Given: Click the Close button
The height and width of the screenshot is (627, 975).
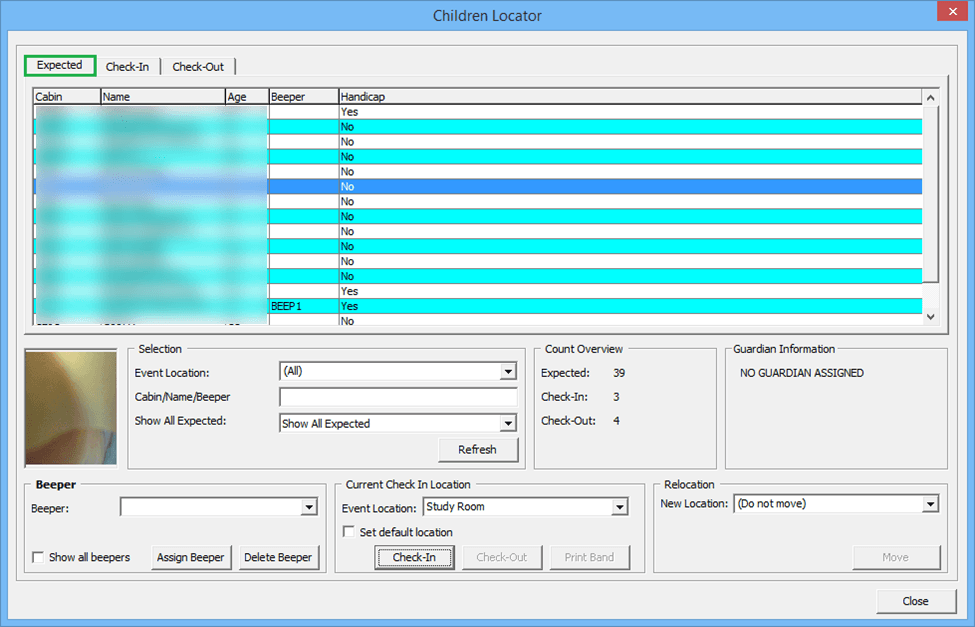Looking at the screenshot, I should tap(916, 601).
